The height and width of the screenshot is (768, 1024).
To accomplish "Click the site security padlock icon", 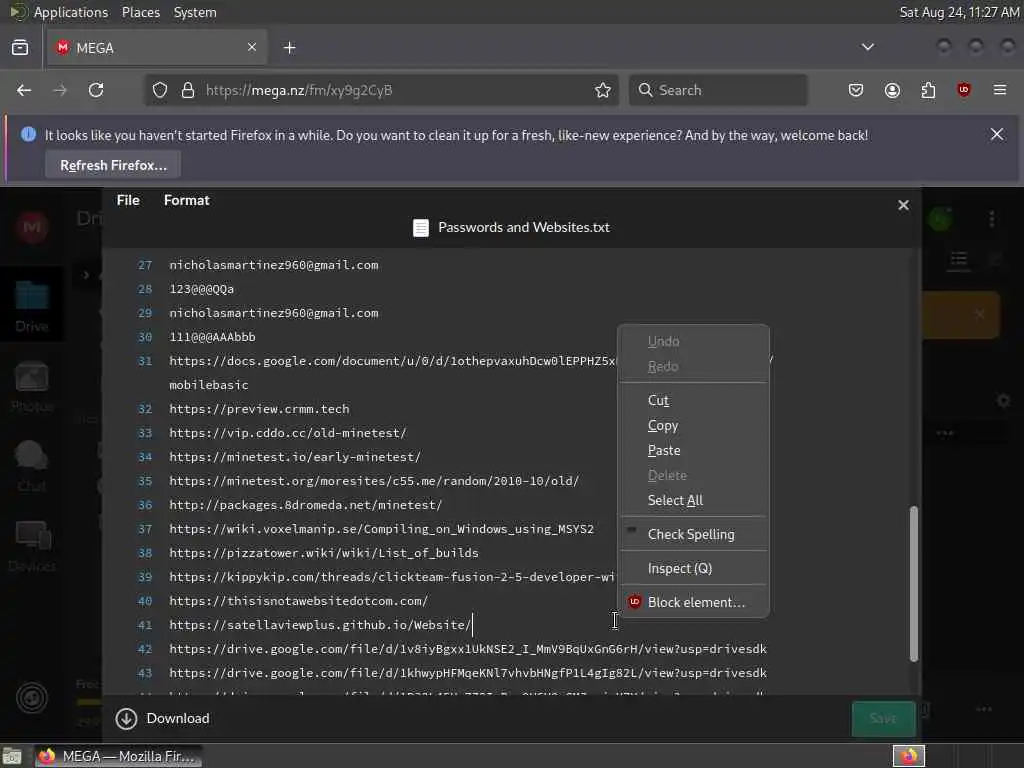I will point(188,90).
